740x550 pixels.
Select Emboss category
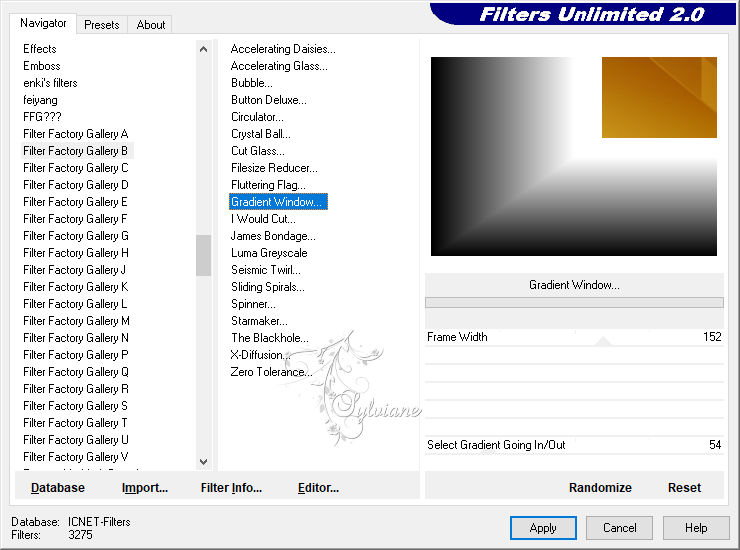pos(42,66)
